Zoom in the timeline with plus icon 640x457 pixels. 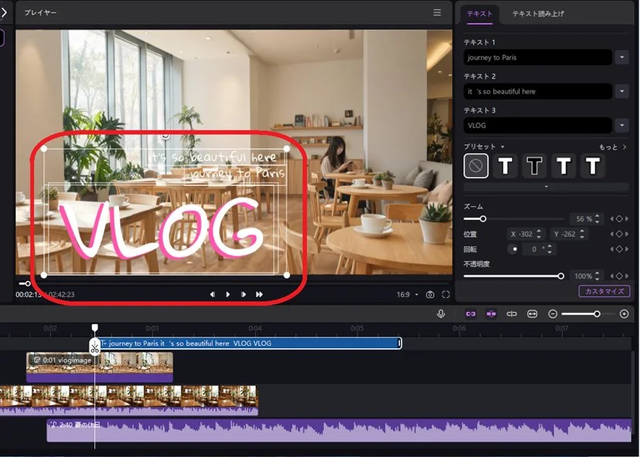[x=624, y=314]
